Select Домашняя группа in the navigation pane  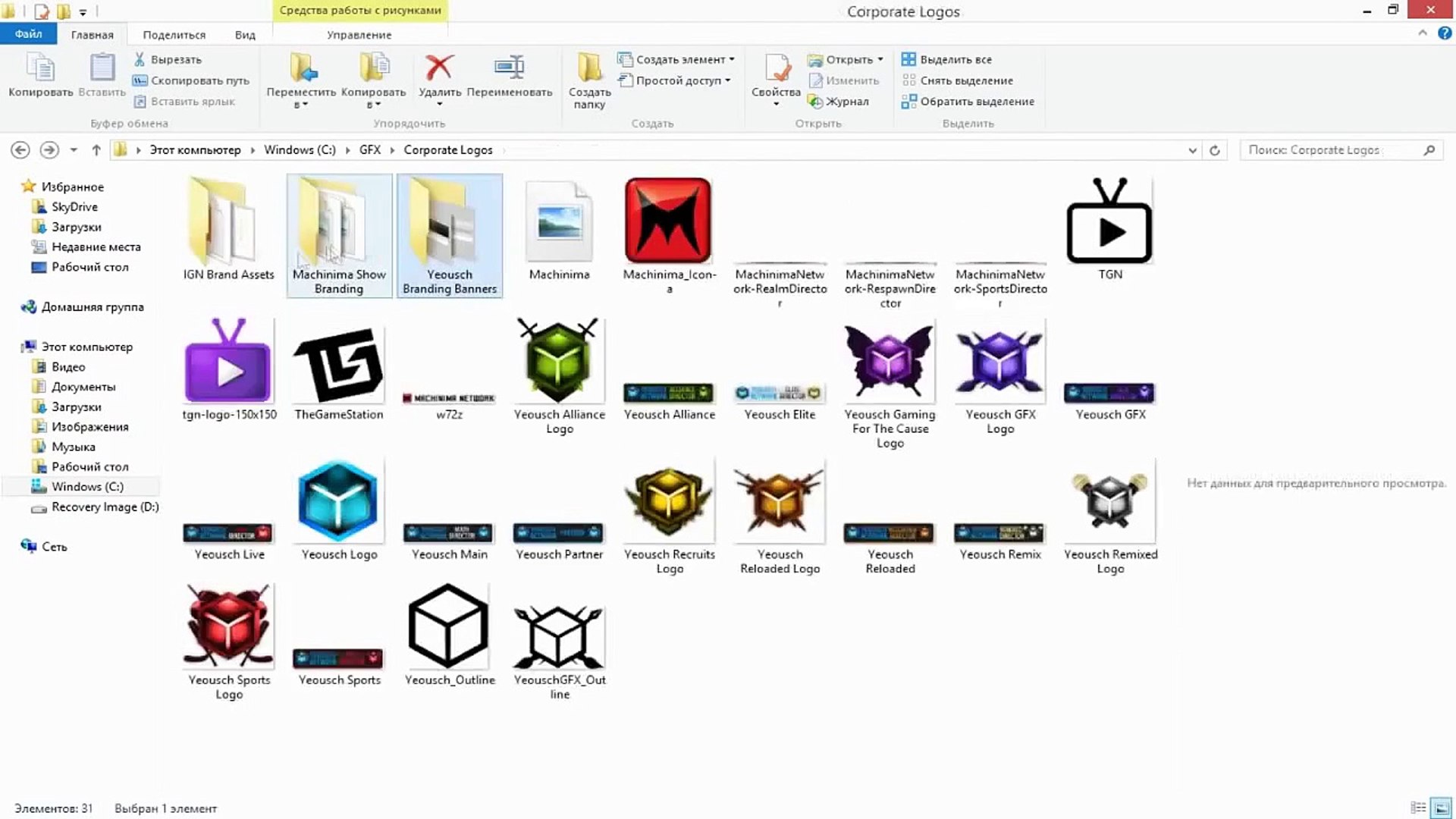click(x=92, y=307)
